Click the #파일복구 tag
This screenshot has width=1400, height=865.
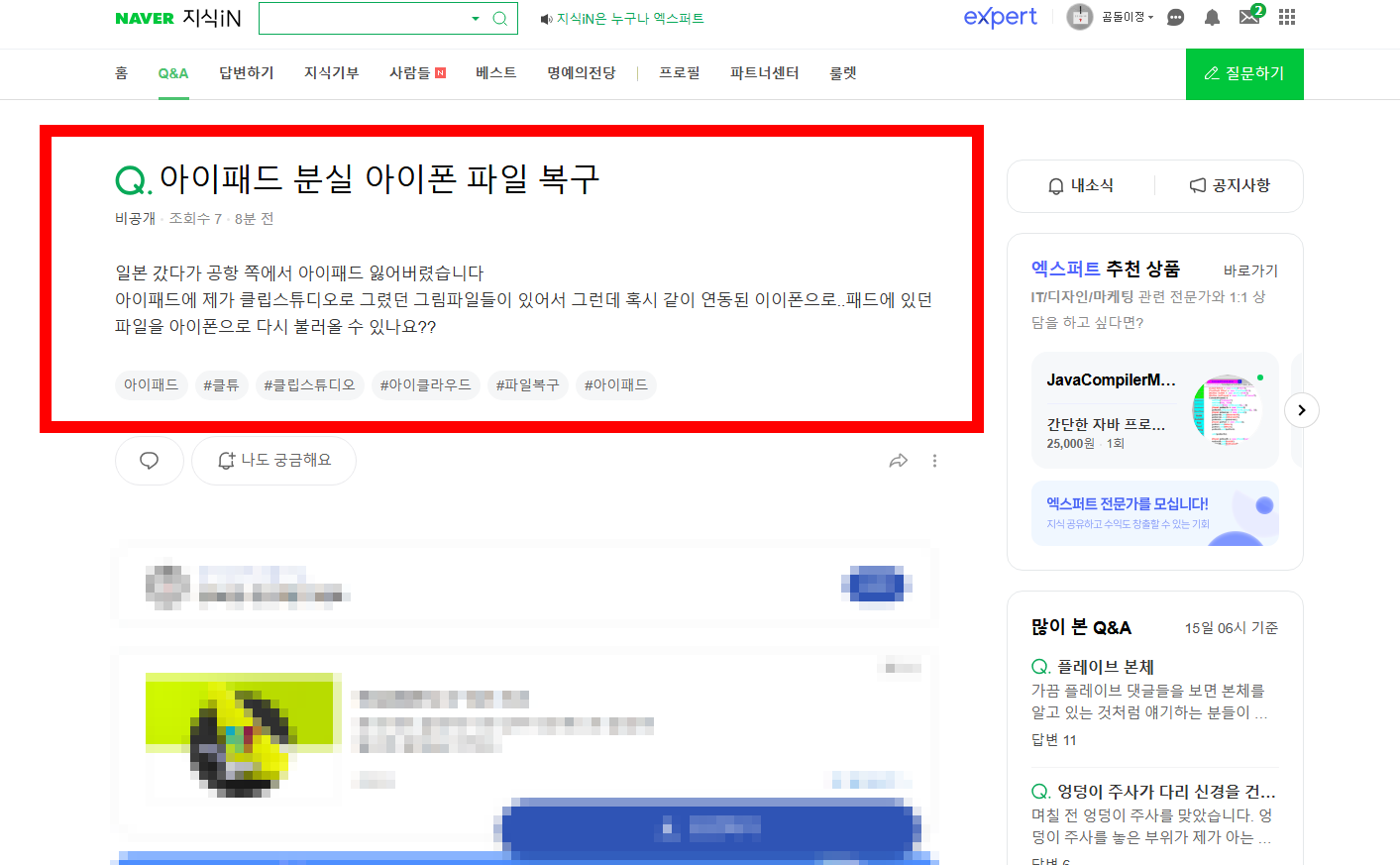pos(527,385)
